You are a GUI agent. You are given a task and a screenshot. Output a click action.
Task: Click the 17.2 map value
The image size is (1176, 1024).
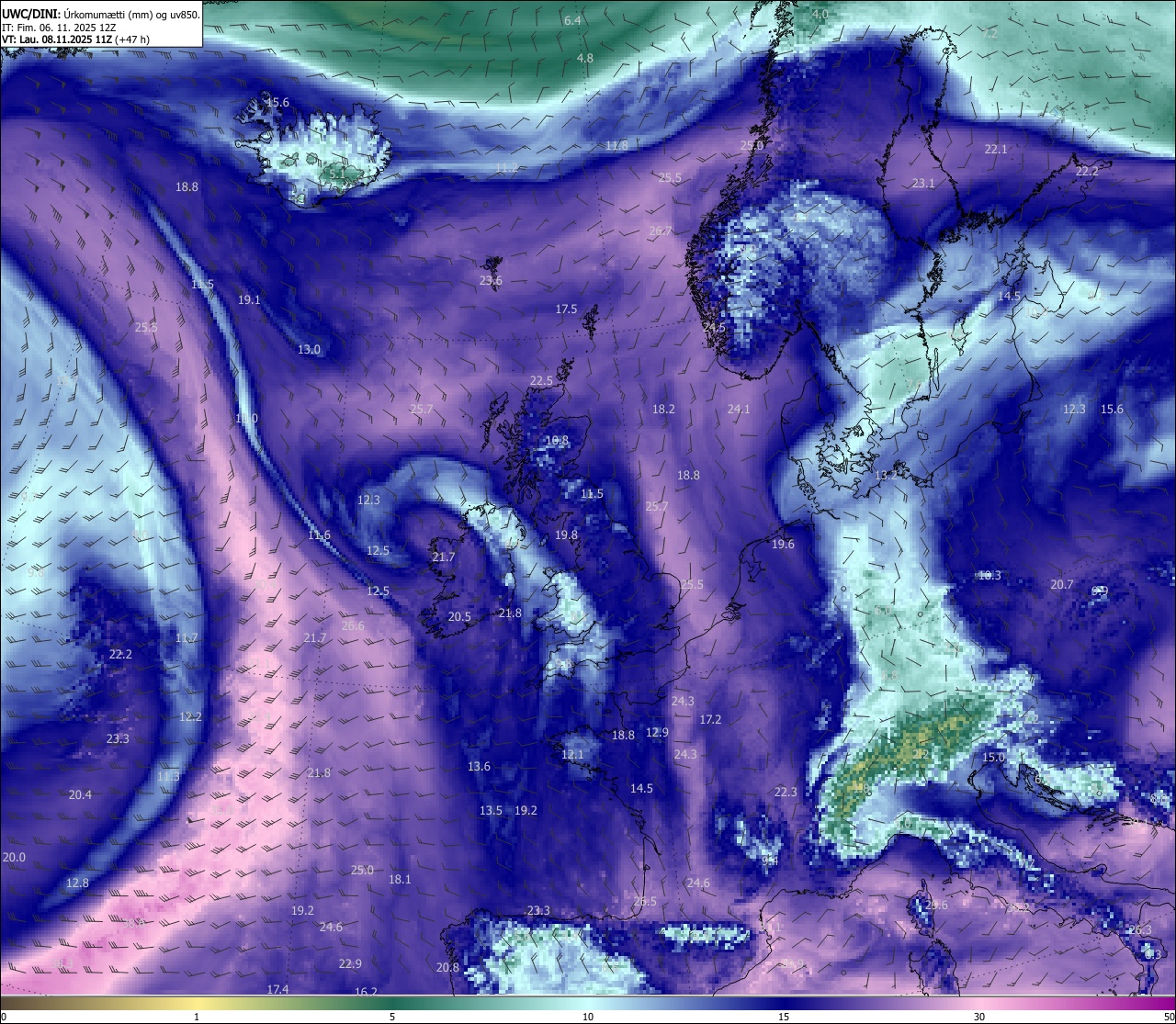[x=710, y=720]
